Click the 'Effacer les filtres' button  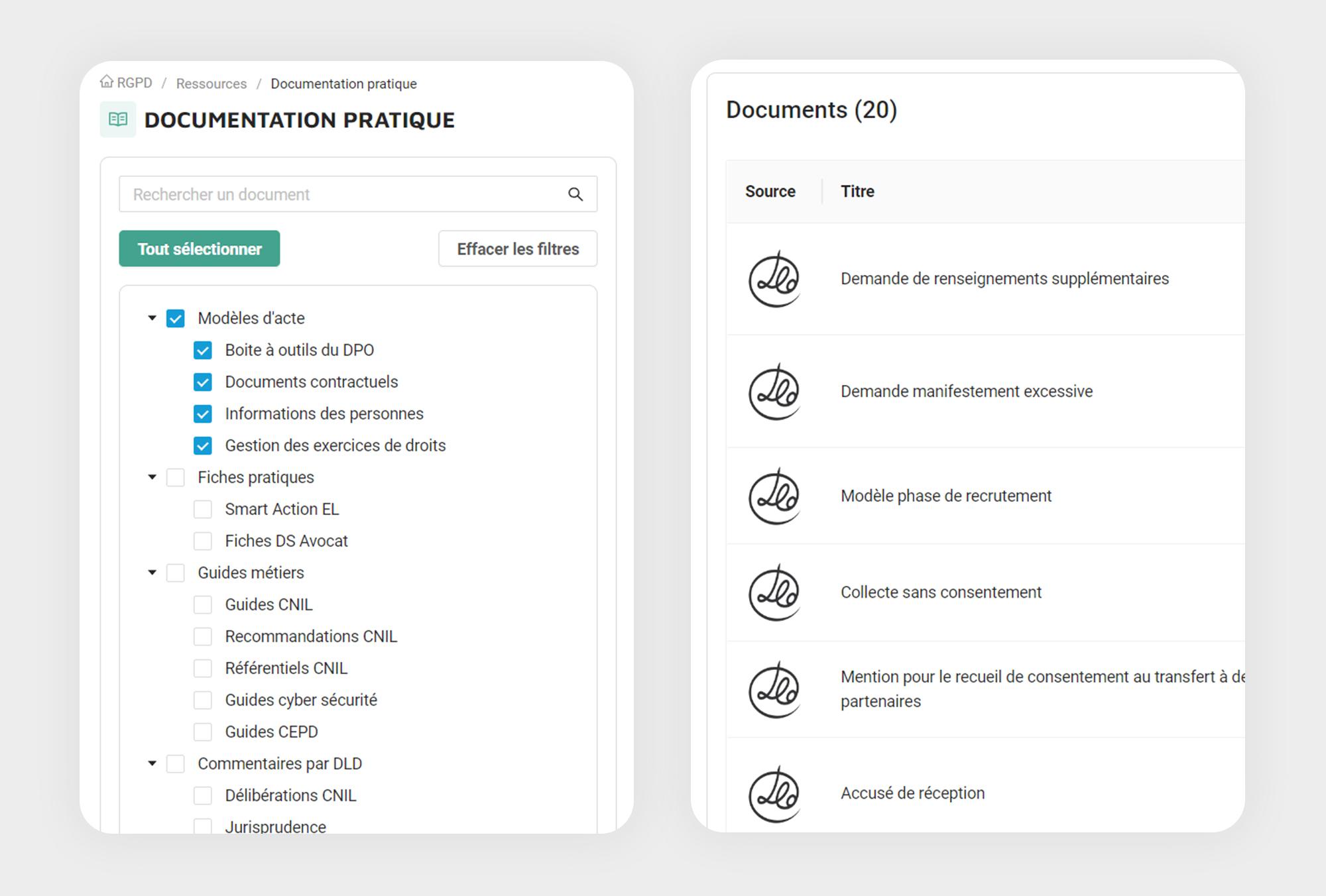tap(517, 248)
